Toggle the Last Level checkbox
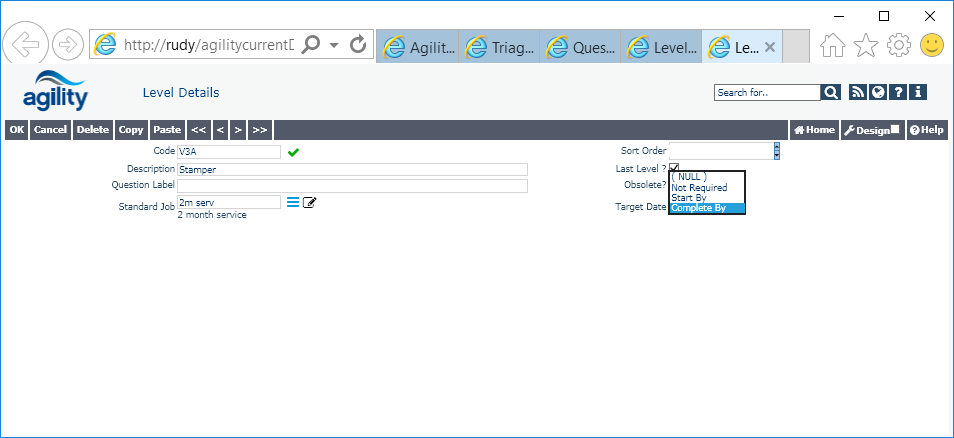The width and height of the screenshot is (954, 438). [674, 168]
